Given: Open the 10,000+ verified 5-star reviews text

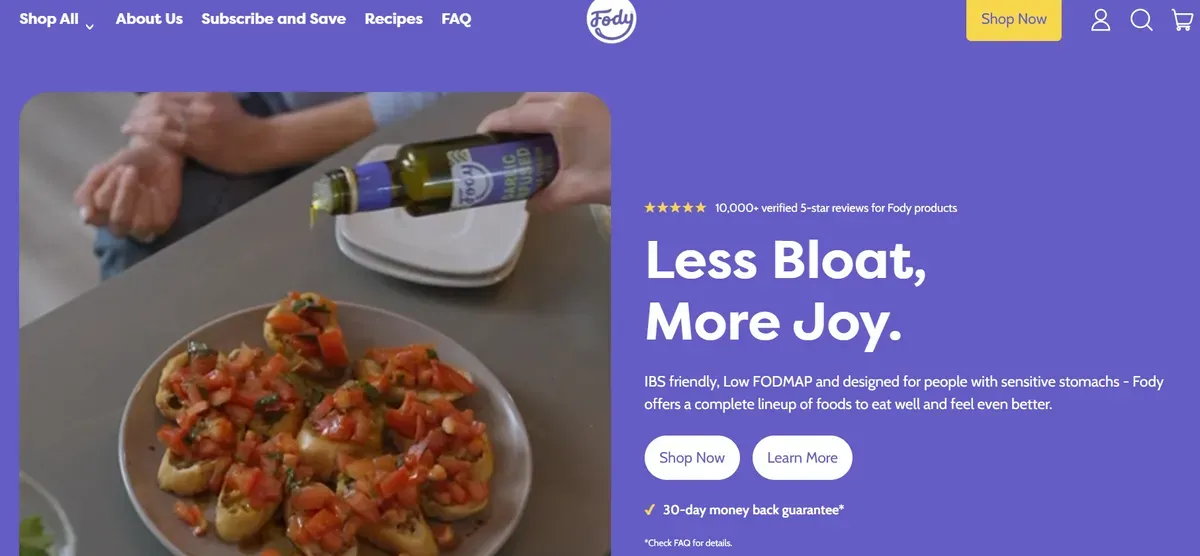Looking at the screenshot, I should [x=836, y=208].
